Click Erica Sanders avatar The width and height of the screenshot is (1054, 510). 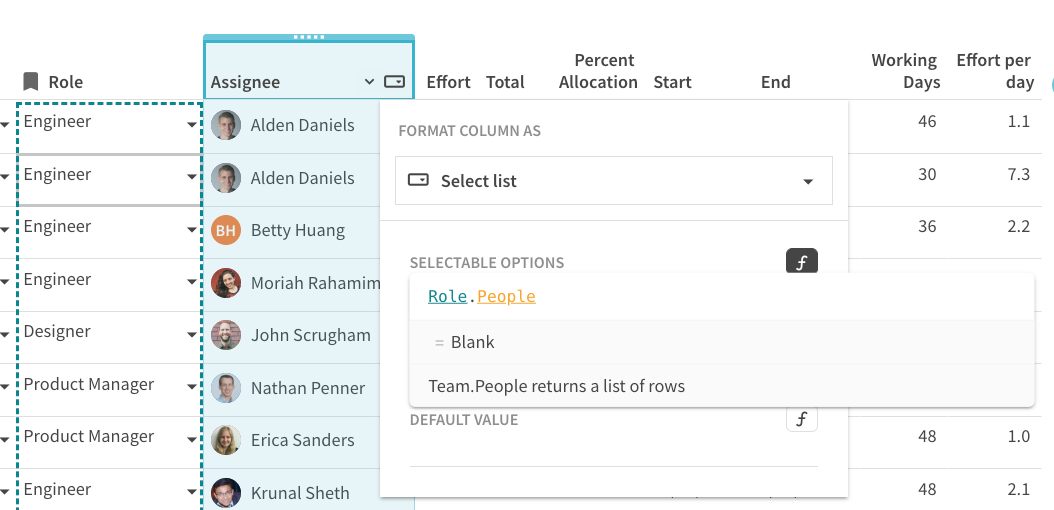coord(226,440)
